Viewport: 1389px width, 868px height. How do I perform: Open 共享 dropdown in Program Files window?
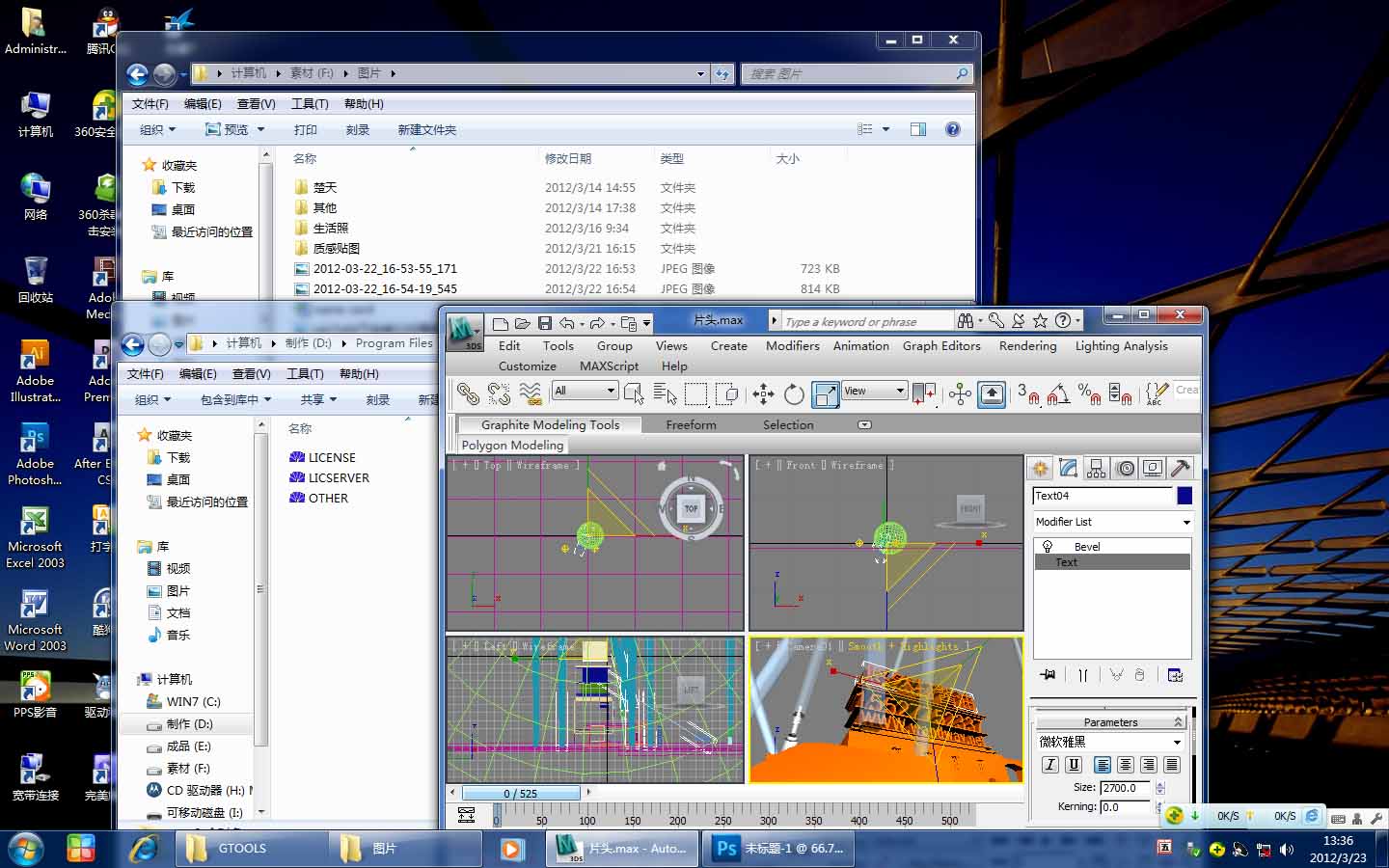pyautogui.click(x=318, y=399)
